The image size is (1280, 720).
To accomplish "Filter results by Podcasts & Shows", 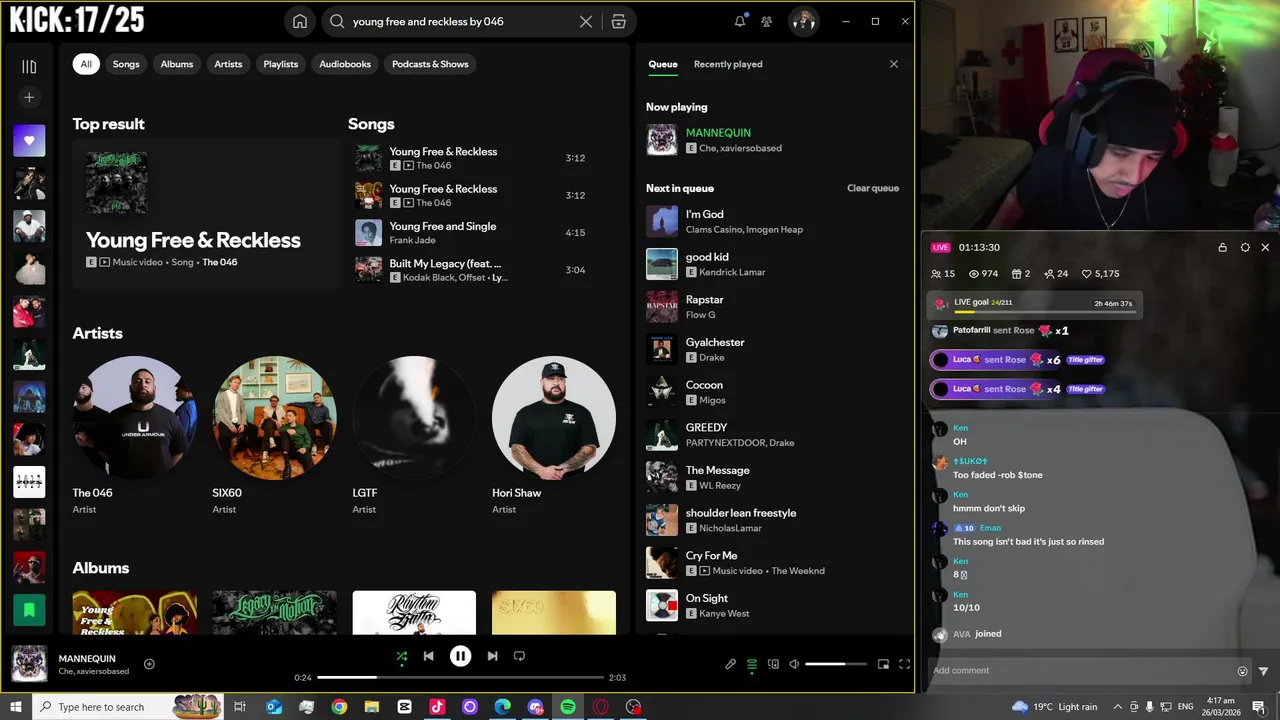I will pos(430,64).
